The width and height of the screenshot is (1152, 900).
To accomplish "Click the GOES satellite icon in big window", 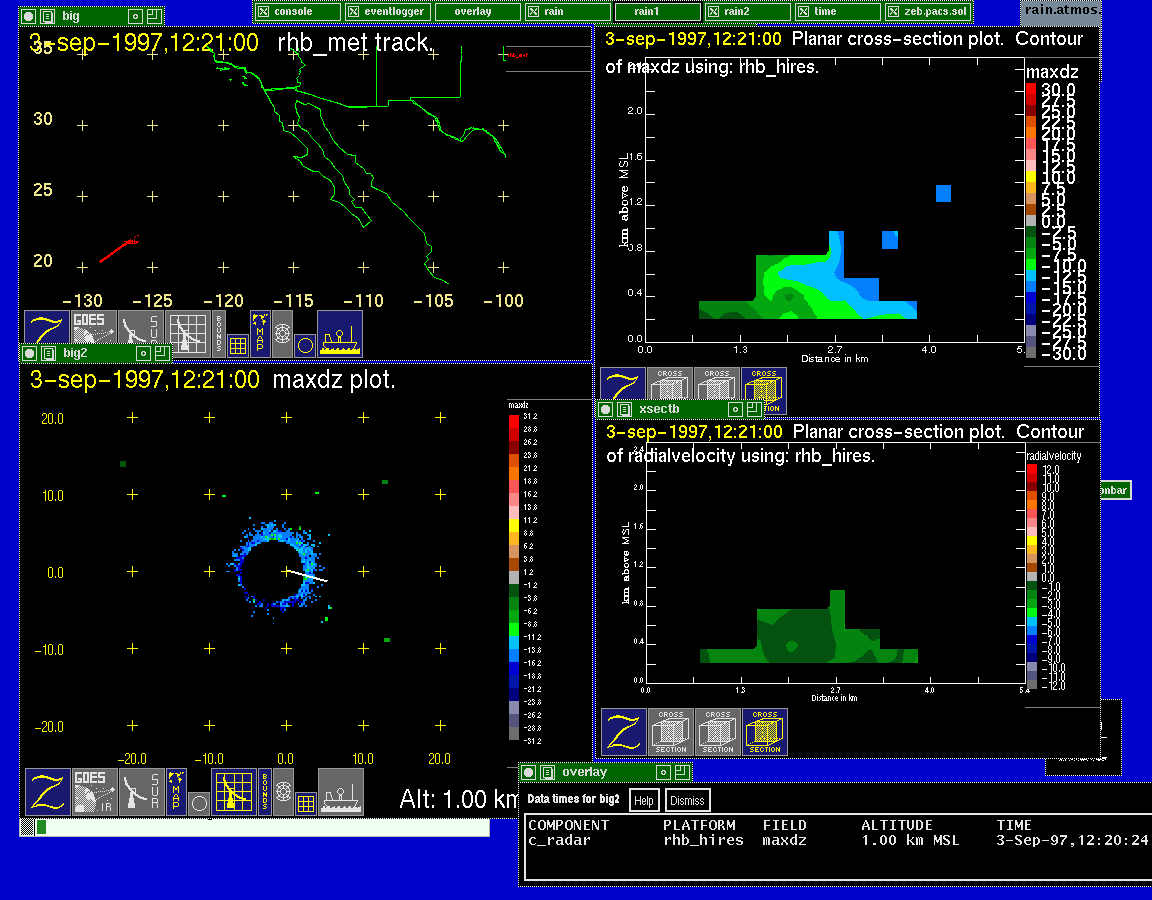I will pos(94,333).
